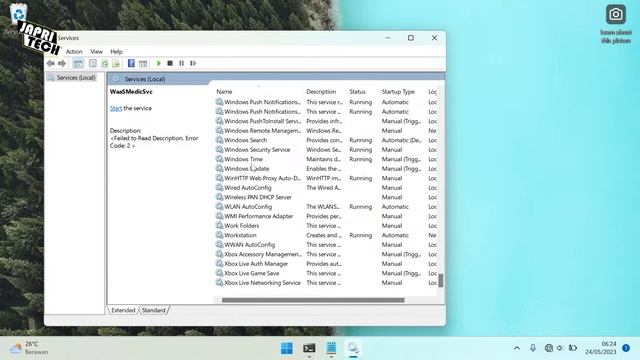The height and width of the screenshot is (360, 640).
Task: Select the Windows Update service
Action: (x=327, y=169)
